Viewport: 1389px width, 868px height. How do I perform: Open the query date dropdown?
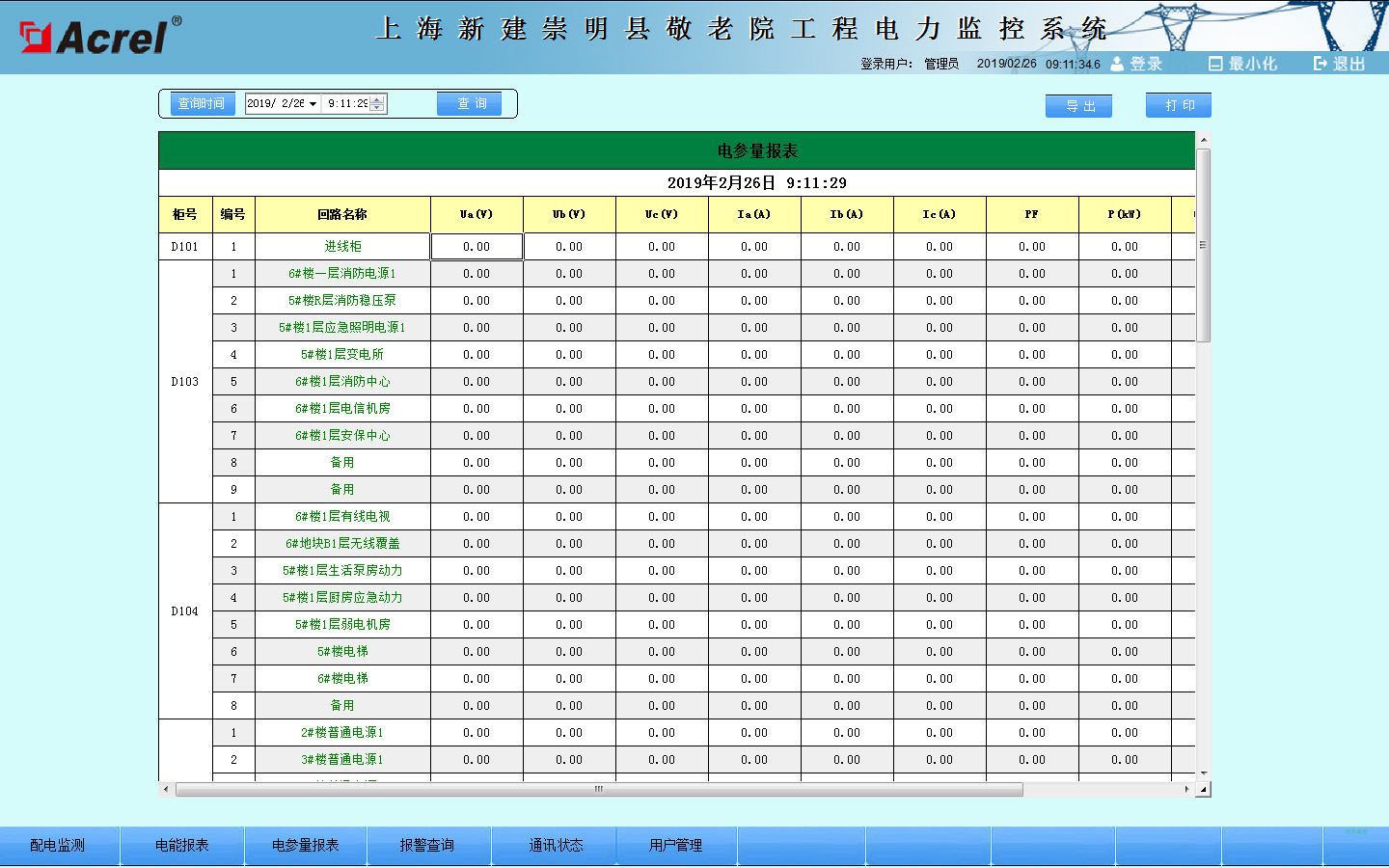pyautogui.click(x=313, y=104)
